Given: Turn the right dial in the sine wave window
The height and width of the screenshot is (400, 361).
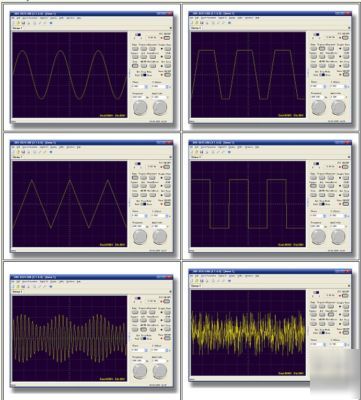Looking at the screenshot, I should pos(160,108).
